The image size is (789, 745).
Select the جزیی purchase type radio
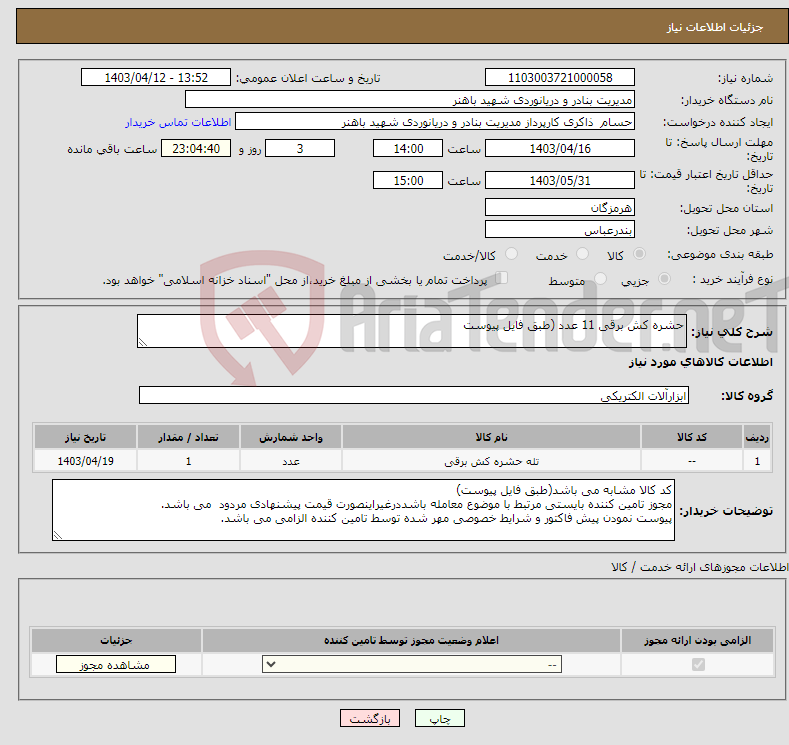[x=664, y=279]
